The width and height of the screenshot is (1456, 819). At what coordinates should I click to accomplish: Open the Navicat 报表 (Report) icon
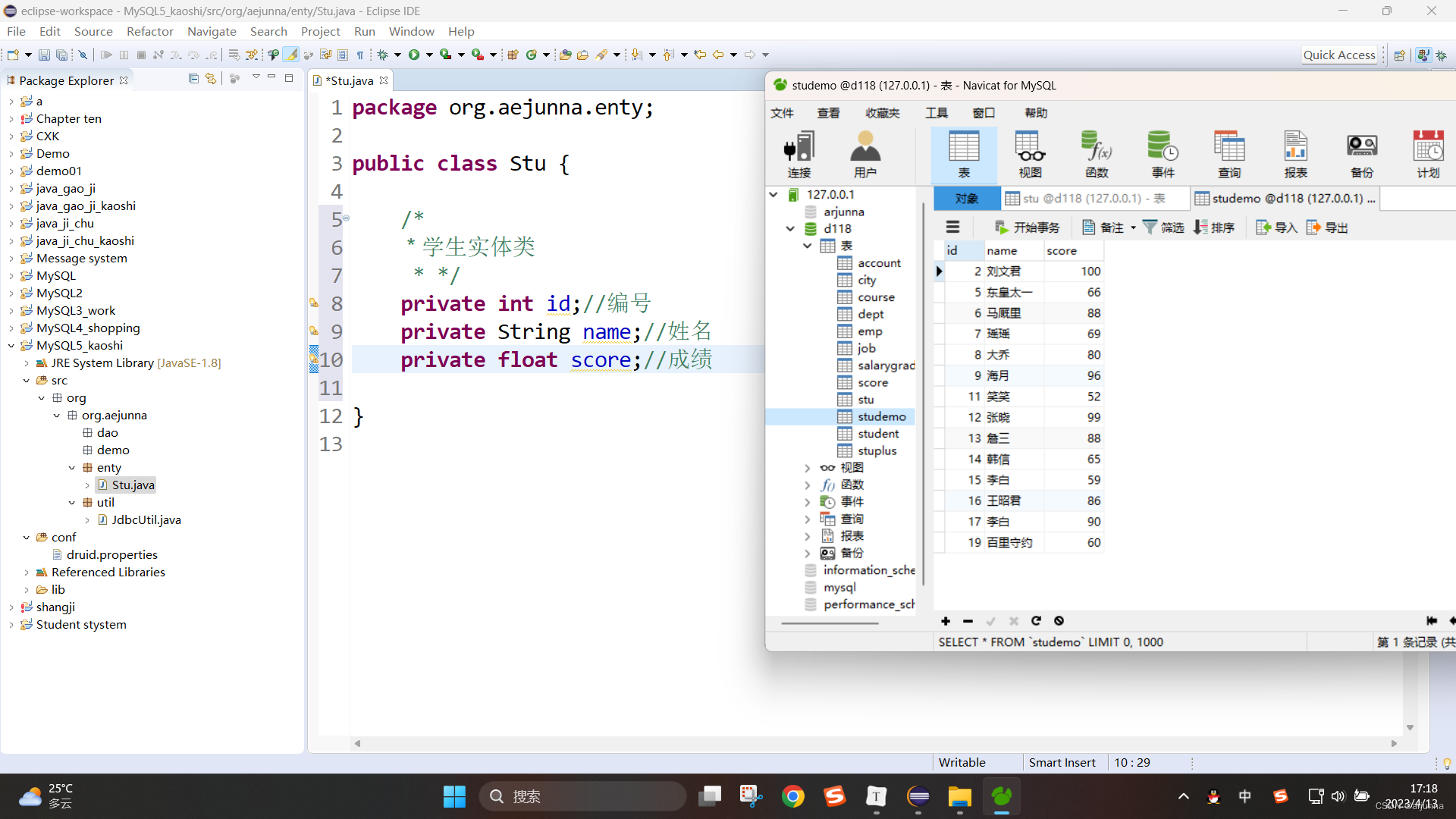(1295, 155)
